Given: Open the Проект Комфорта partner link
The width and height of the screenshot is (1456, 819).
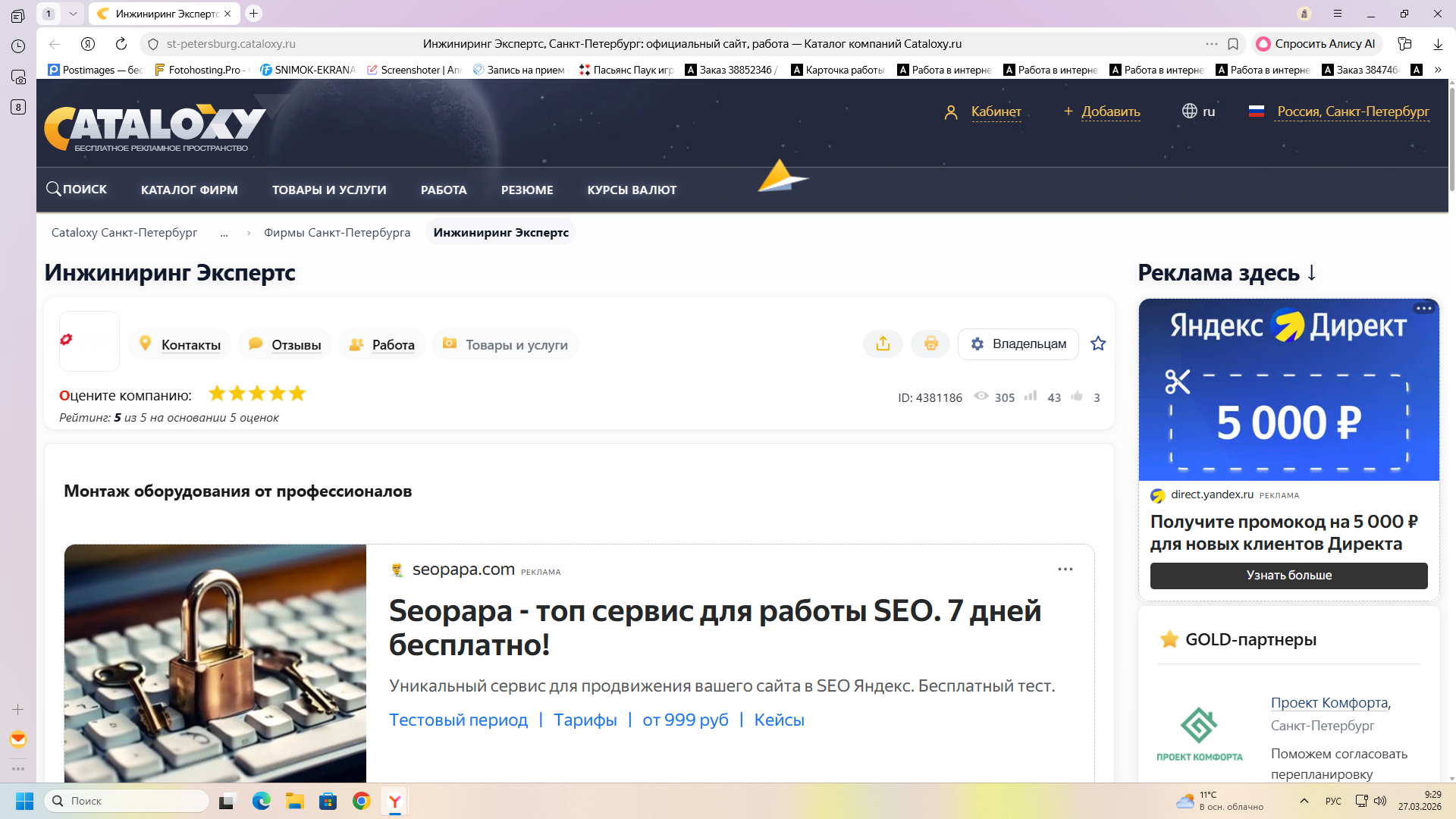Looking at the screenshot, I should point(1329,703).
